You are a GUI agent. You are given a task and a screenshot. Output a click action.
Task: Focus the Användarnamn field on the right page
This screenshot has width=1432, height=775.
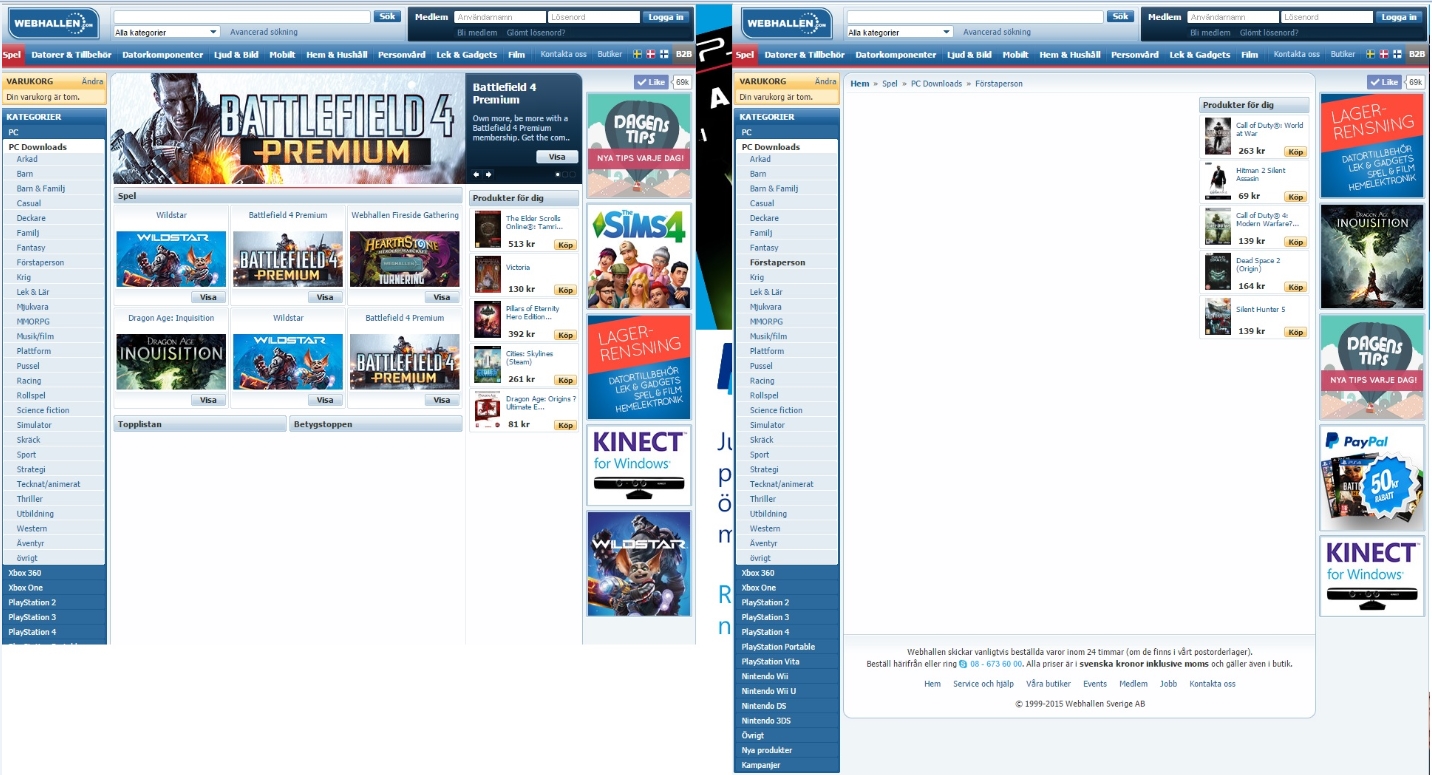click(1233, 17)
